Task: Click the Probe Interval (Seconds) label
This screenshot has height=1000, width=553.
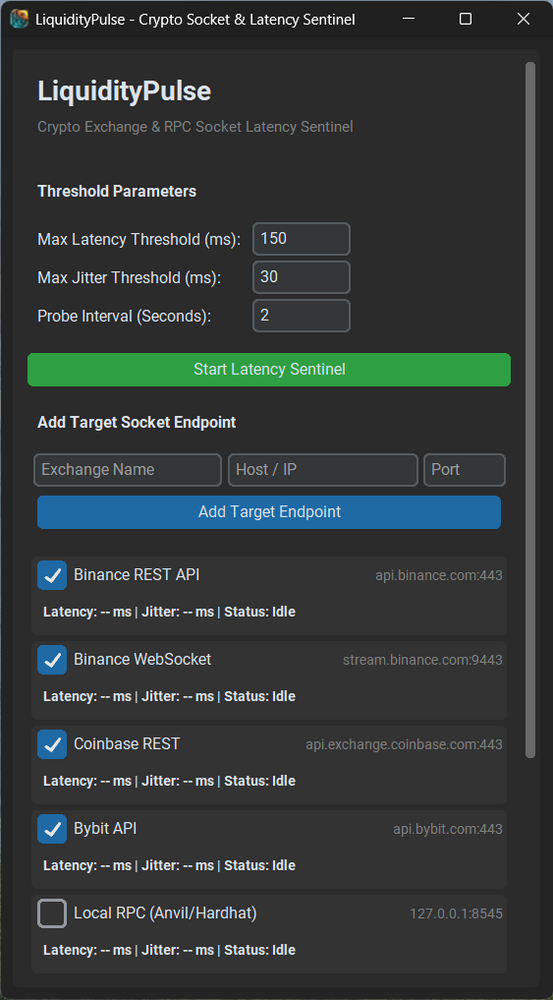Action: click(x=124, y=316)
